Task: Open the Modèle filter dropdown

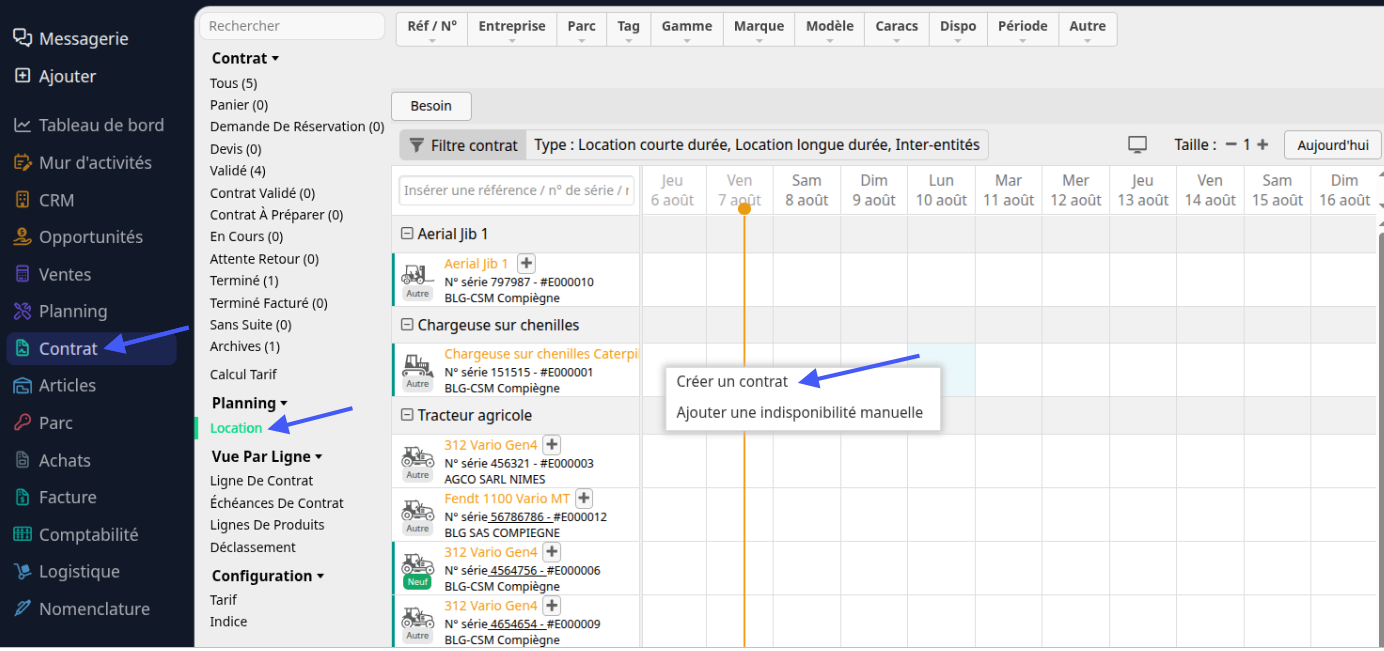Action: coord(830,30)
